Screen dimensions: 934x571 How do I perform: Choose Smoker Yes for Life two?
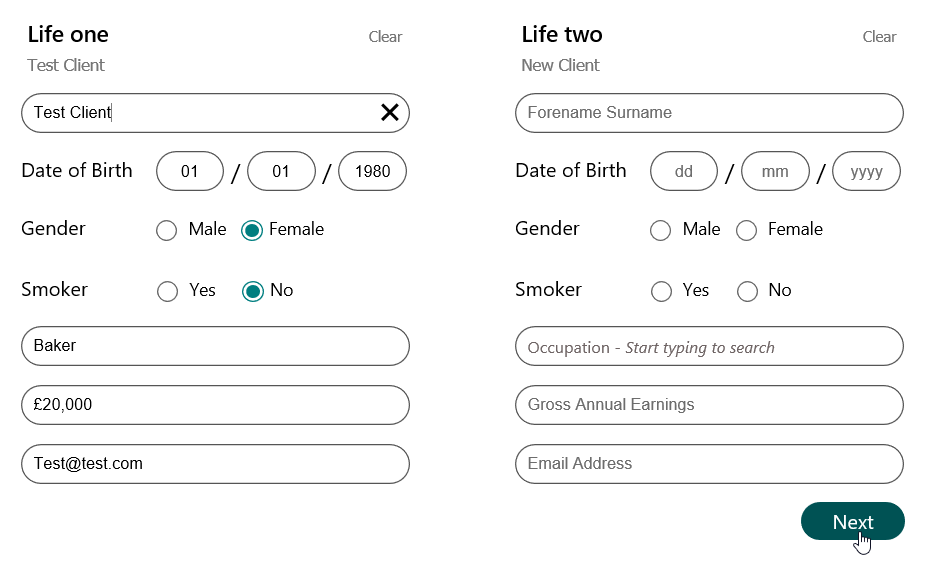[661, 292]
